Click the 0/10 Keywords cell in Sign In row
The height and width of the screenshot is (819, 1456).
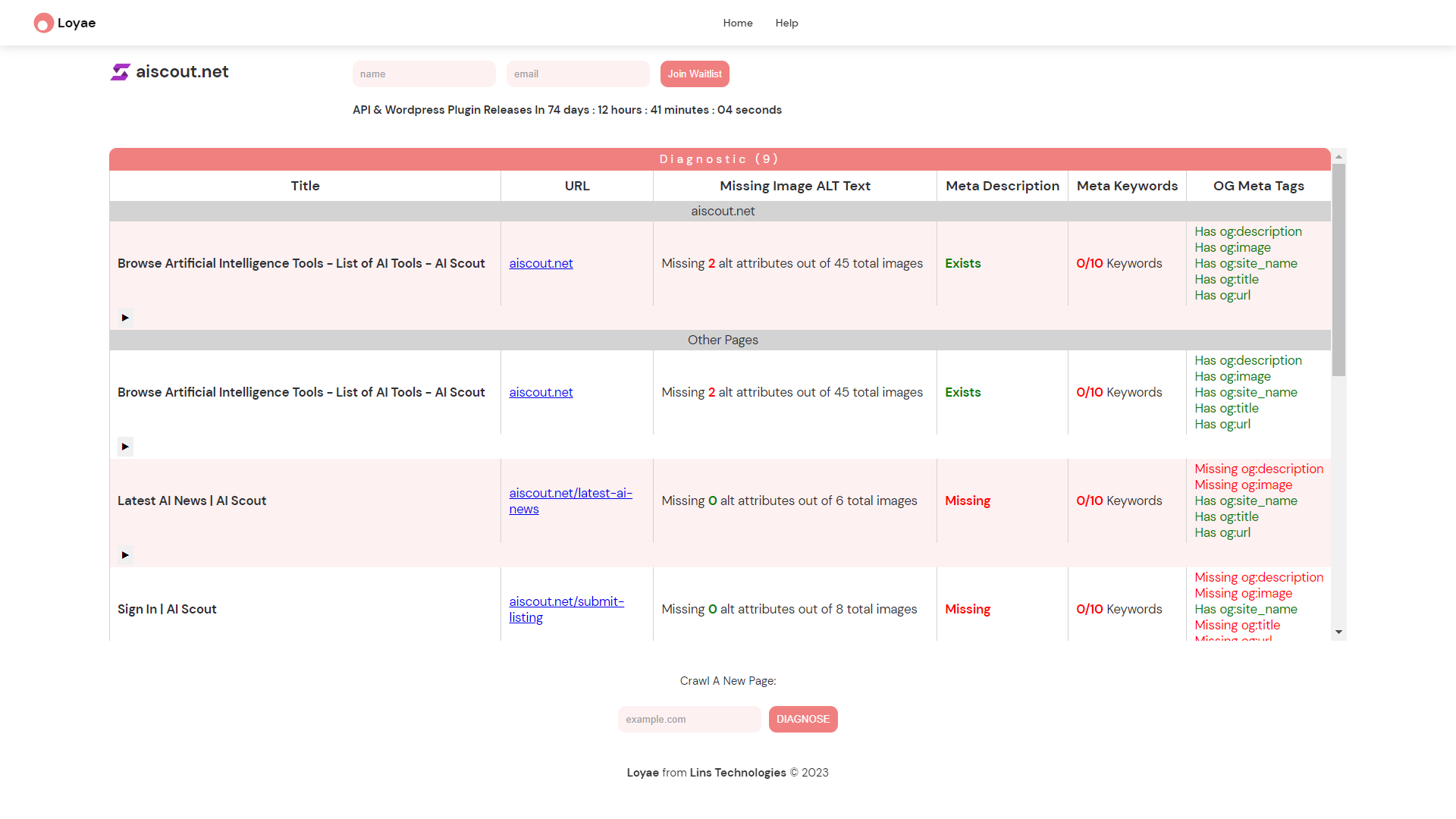pos(1119,609)
